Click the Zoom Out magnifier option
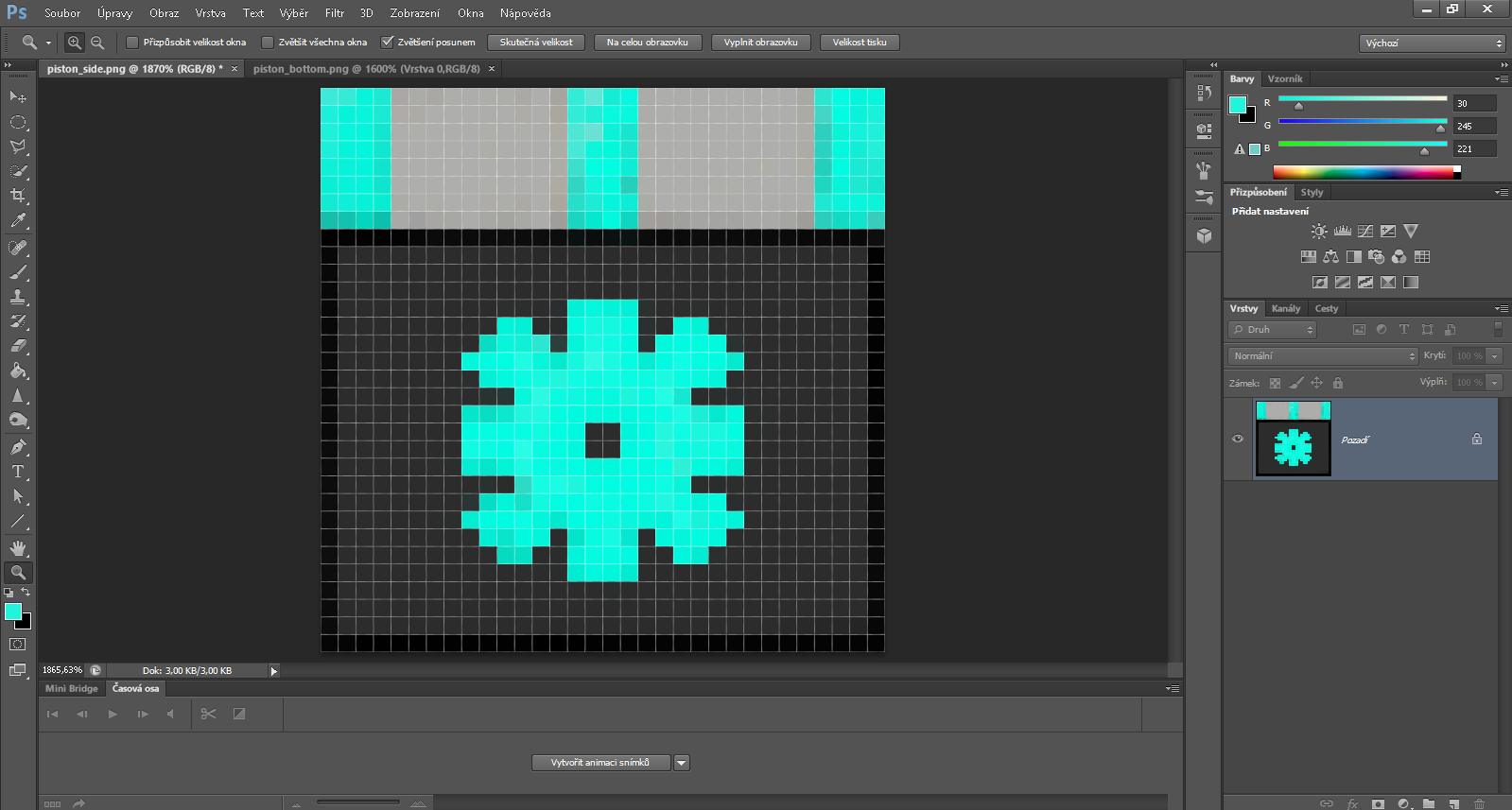This screenshot has height=810, width=1512. point(97,43)
